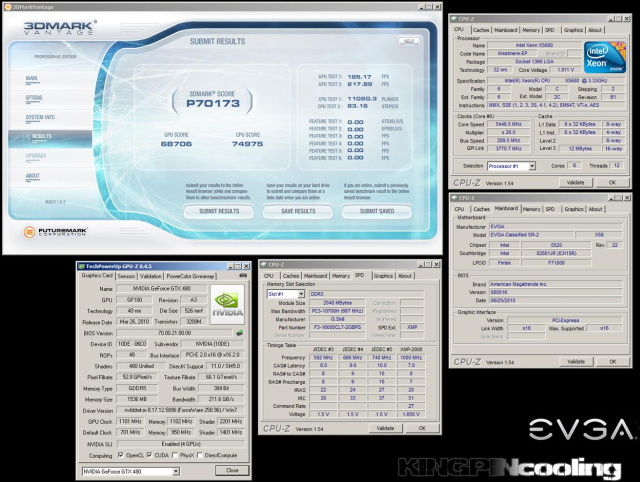Image resolution: width=640 pixels, height=482 pixels.
Task: Open the Main section in 3DMark Vantage
Action: [x=32, y=78]
